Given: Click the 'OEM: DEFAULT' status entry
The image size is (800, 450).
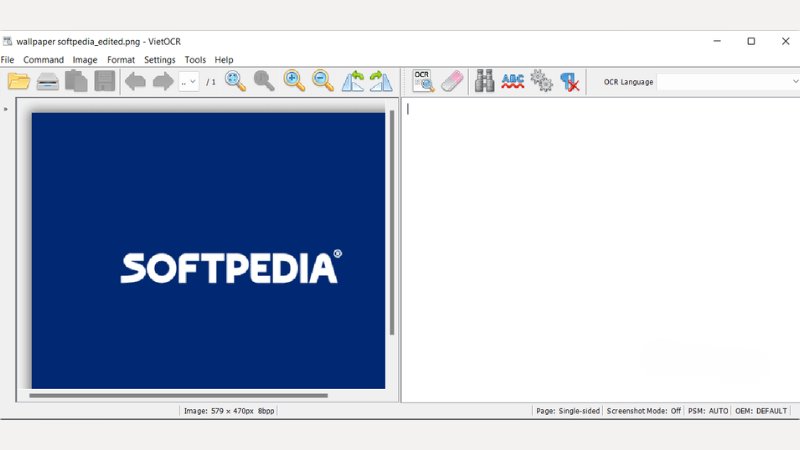Looking at the screenshot, I should [761, 411].
